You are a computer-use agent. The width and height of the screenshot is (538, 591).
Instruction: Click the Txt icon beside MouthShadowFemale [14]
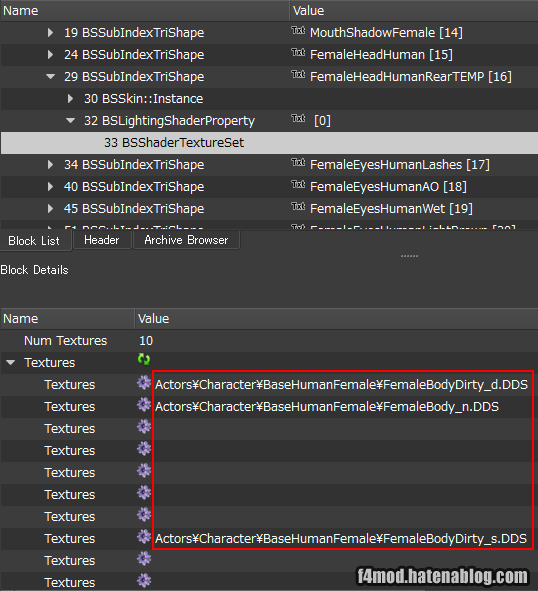point(298,31)
